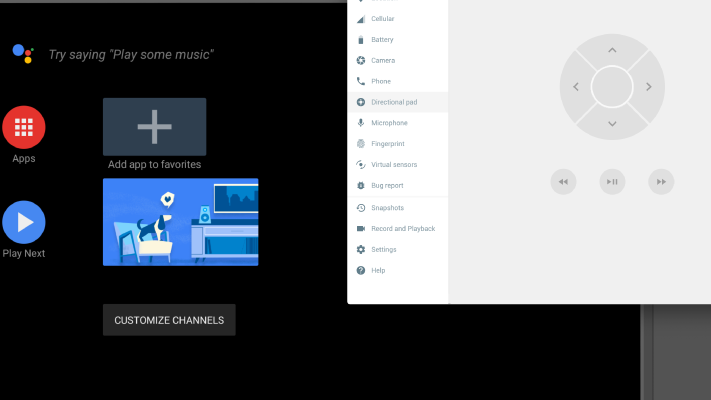
Task: Open the Snapshots item
Action: point(398,208)
